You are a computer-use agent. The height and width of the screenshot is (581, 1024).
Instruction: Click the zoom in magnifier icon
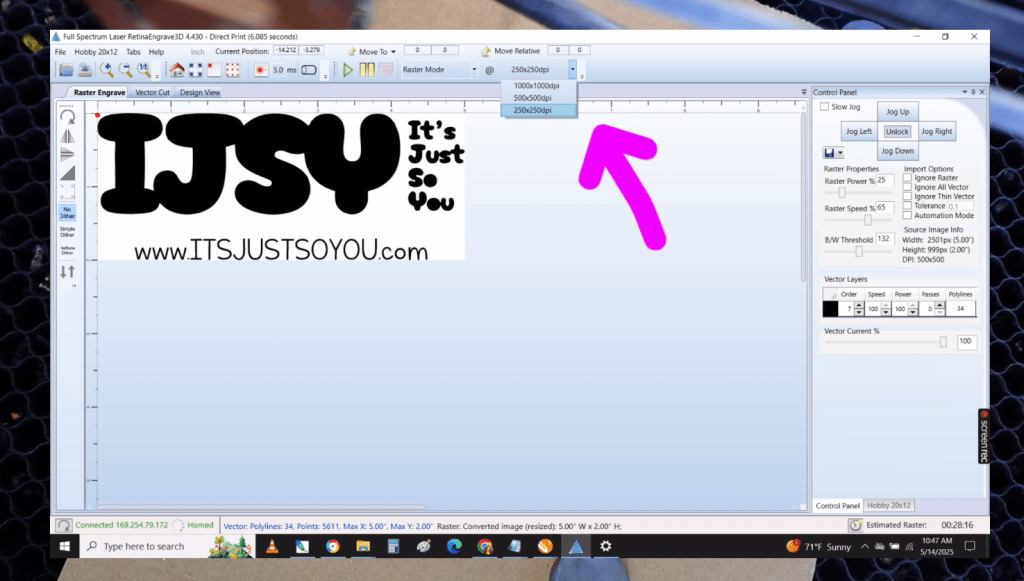107,70
